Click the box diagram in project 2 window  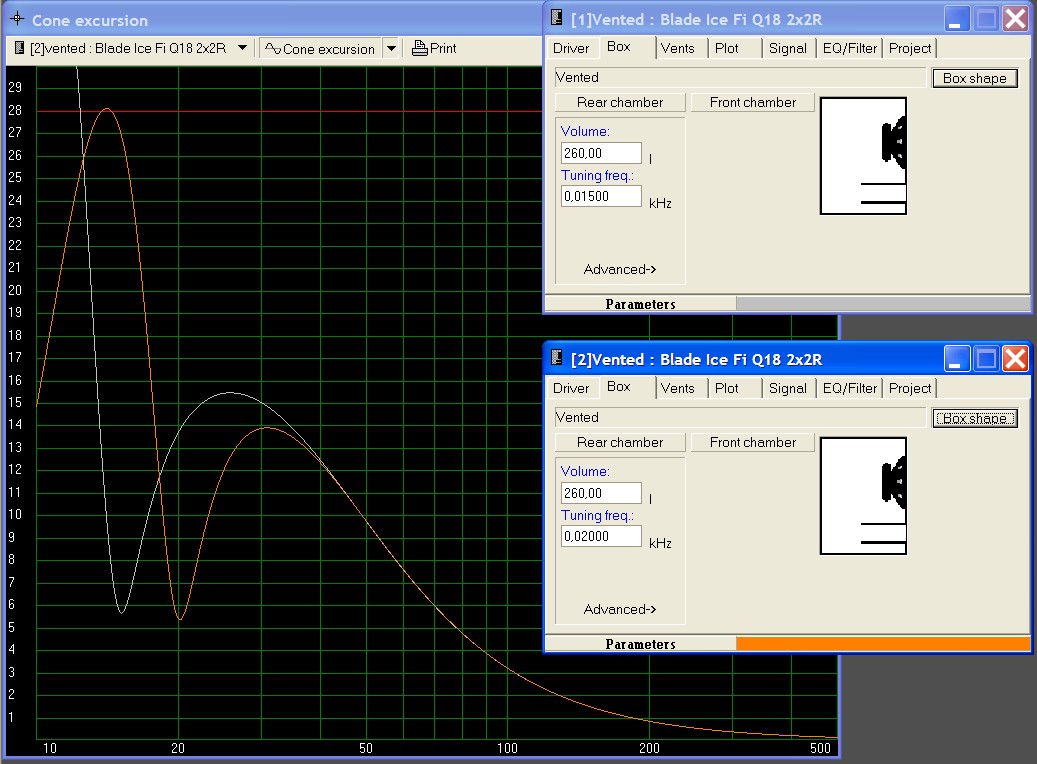tap(863, 496)
